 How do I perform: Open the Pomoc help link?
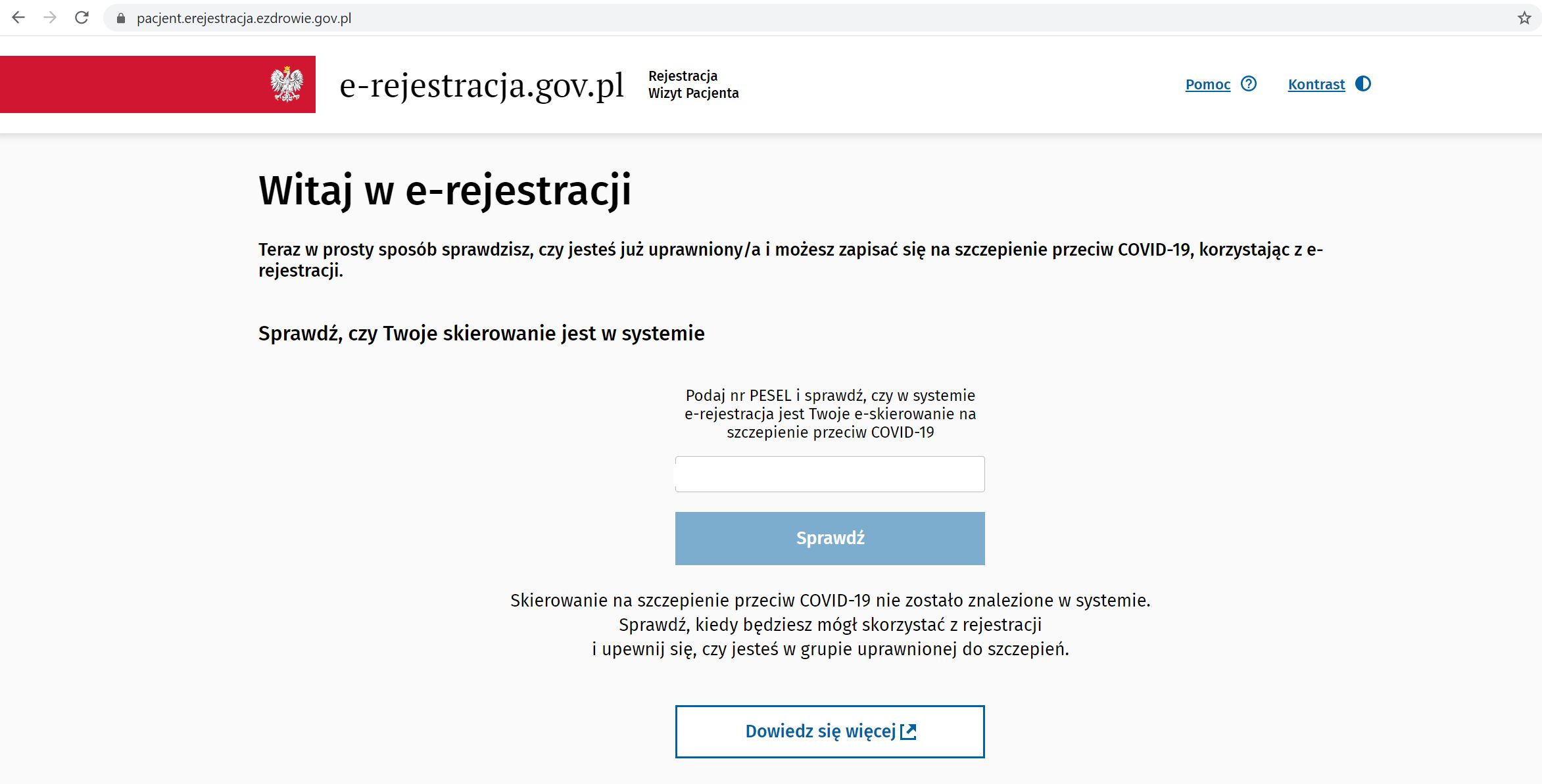pyautogui.click(x=1207, y=84)
